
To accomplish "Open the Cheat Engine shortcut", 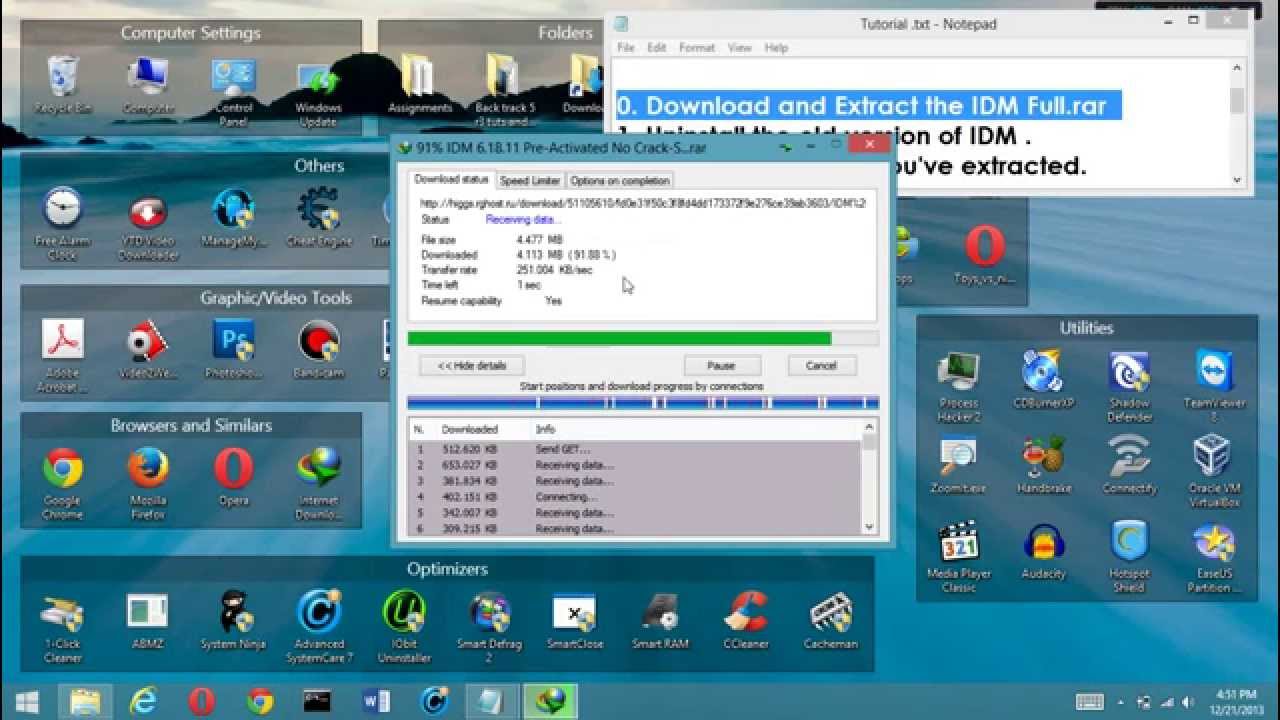I will 318,218.
